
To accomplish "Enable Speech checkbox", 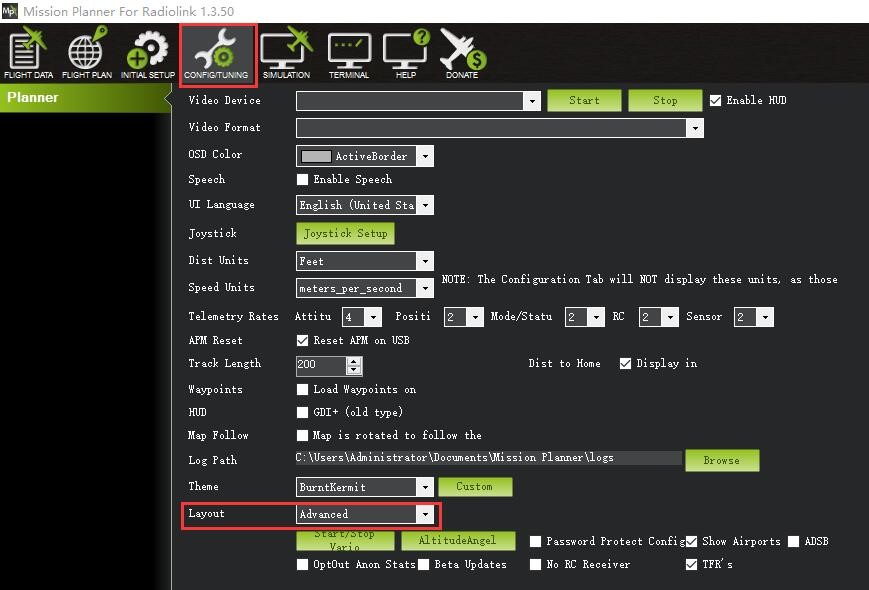I will [x=303, y=180].
